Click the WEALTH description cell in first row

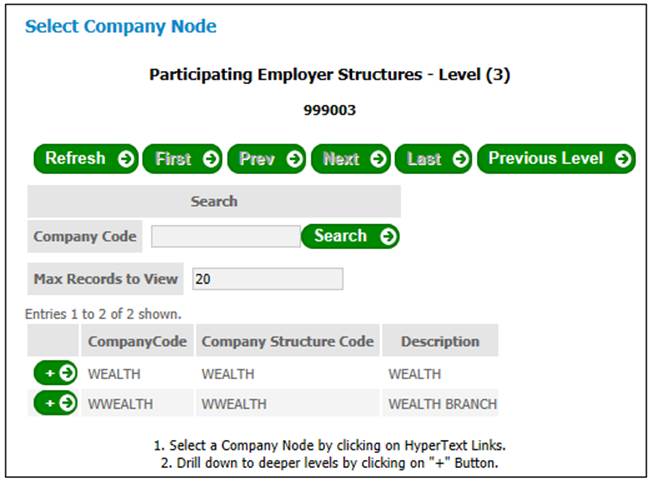pyautogui.click(x=414, y=374)
